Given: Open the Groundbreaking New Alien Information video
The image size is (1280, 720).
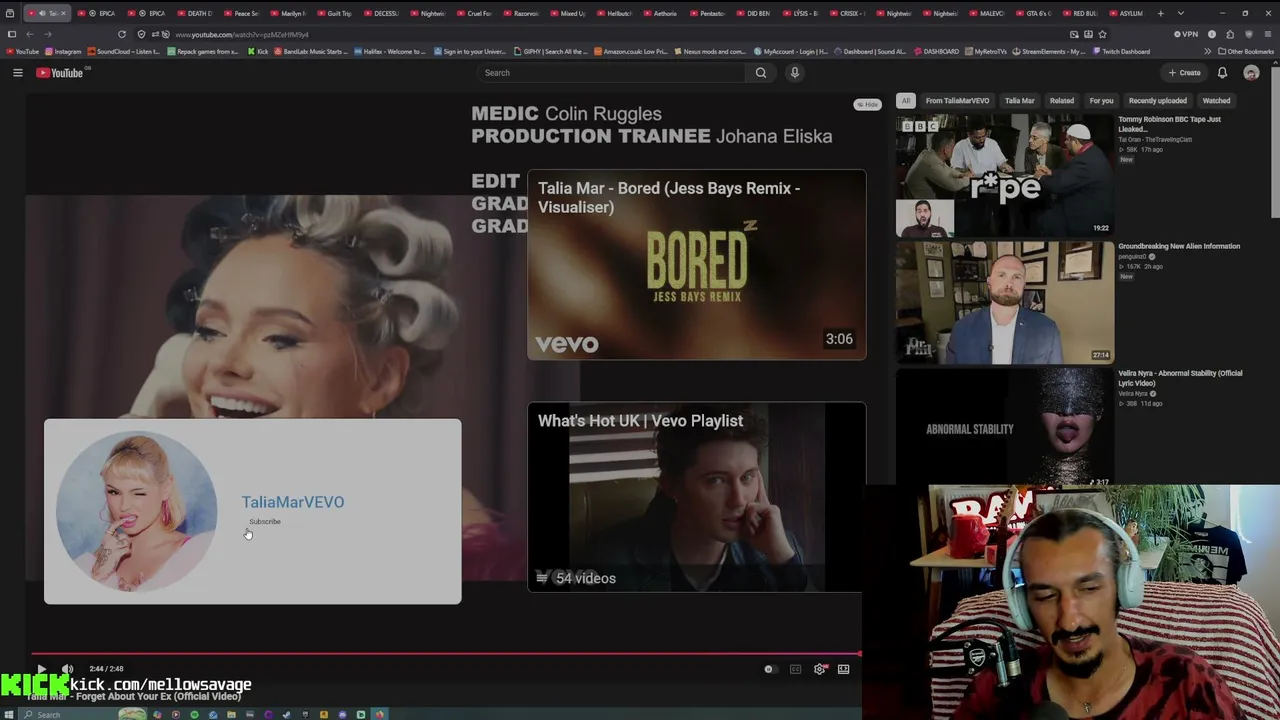Looking at the screenshot, I should 1179,246.
